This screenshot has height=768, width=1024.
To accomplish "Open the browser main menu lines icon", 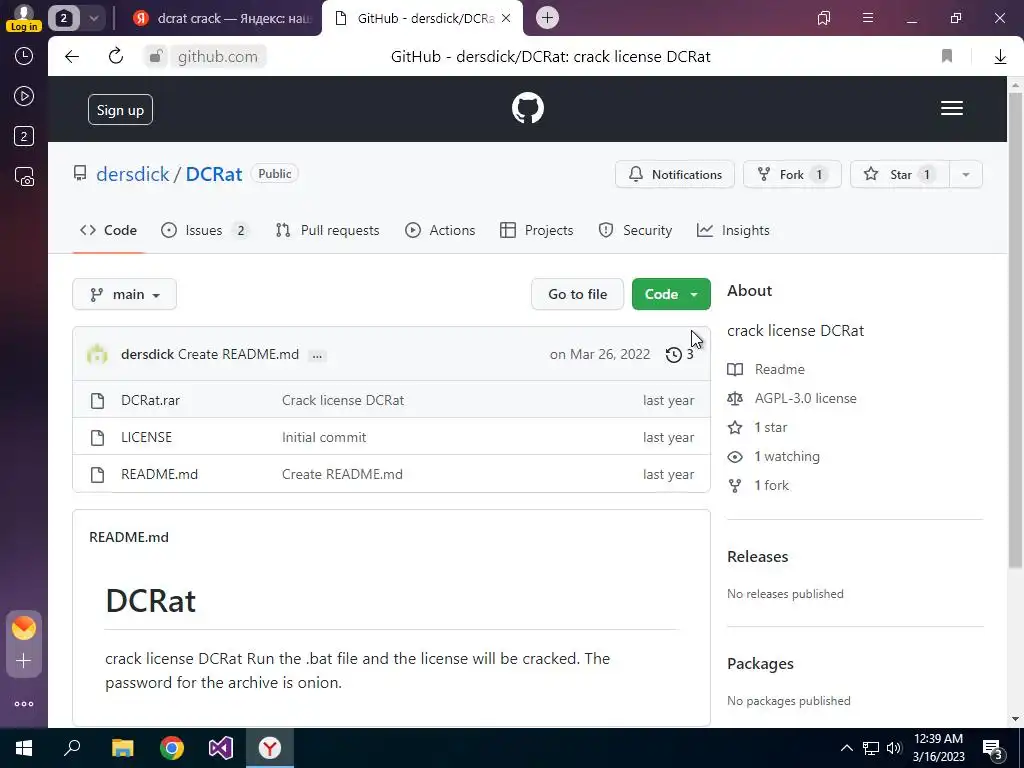I will (x=868, y=18).
